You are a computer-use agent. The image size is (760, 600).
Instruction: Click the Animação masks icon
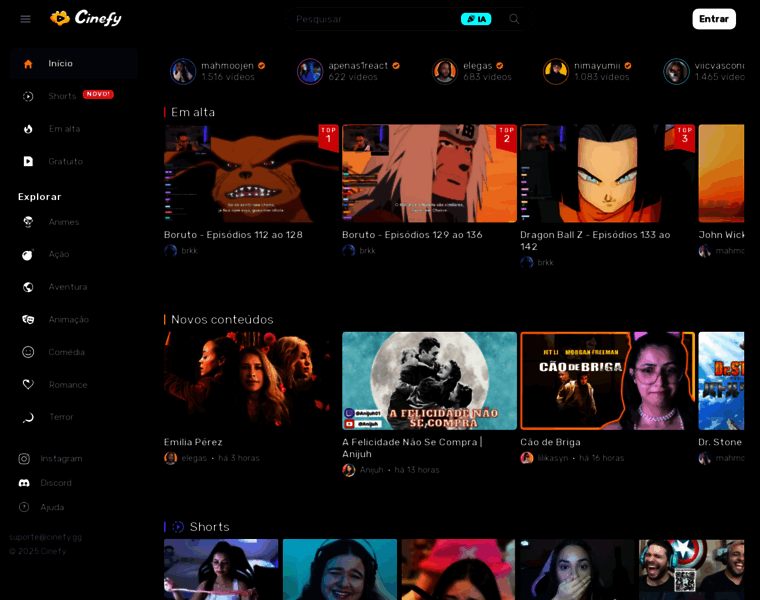coord(28,319)
